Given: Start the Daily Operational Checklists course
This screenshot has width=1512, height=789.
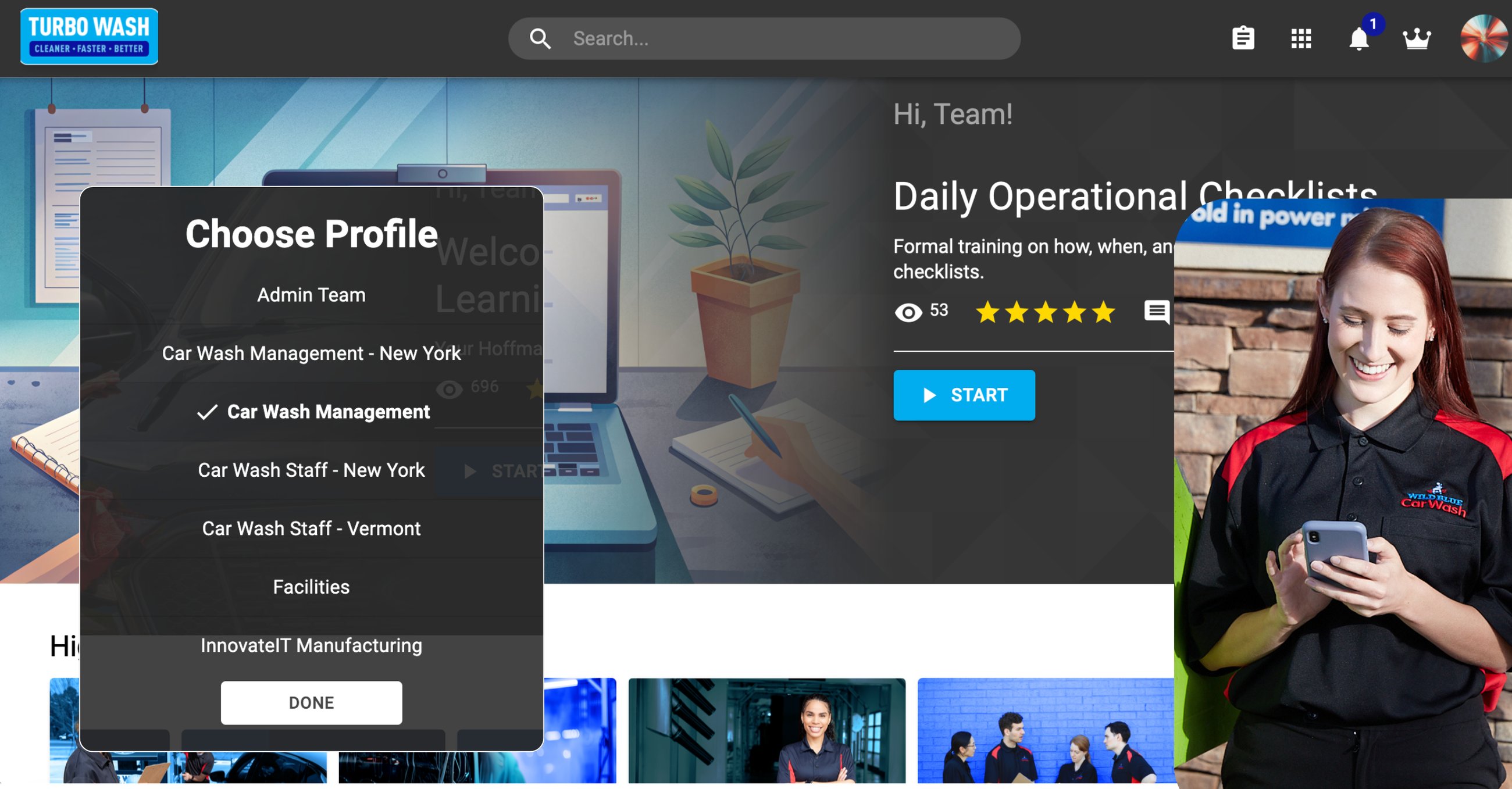Looking at the screenshot, I should click(964, 395).
